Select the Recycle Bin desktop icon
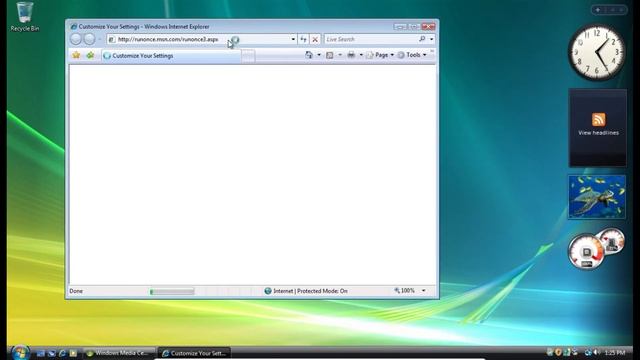 click(x=25, y=17)
